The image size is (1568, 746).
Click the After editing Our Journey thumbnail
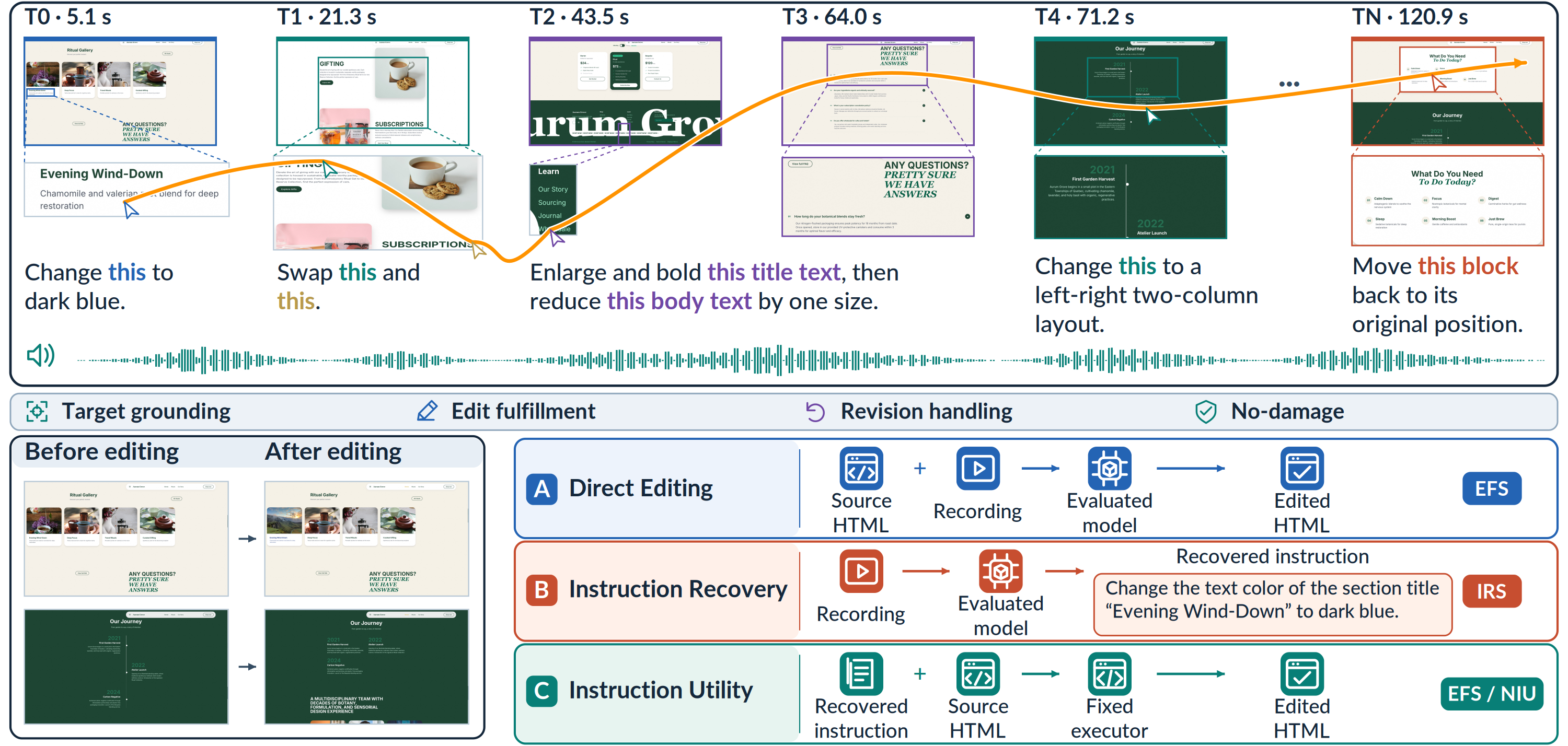366,667
